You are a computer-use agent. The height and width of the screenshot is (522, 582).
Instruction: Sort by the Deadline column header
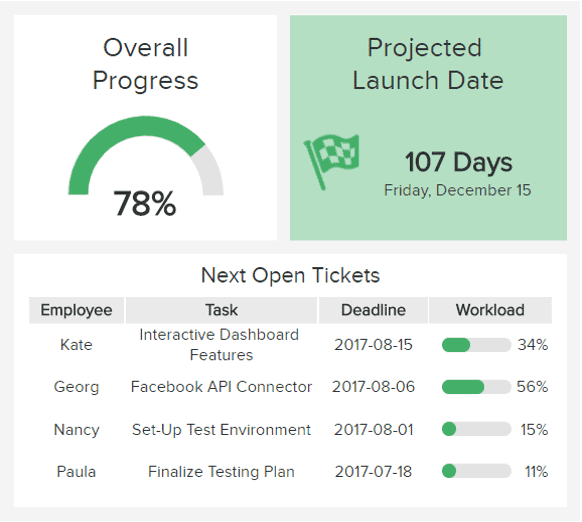373,310
